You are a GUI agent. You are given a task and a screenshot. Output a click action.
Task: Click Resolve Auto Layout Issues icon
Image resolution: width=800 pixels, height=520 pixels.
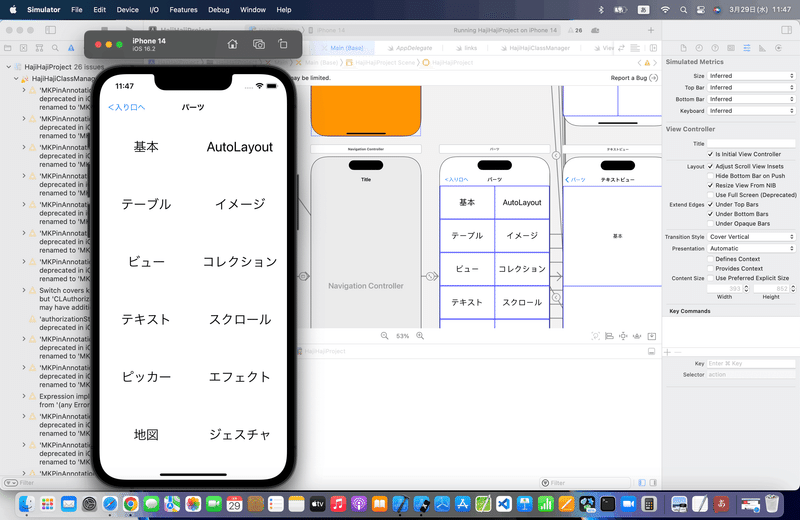pyautogui.click(x=637, y=336)
